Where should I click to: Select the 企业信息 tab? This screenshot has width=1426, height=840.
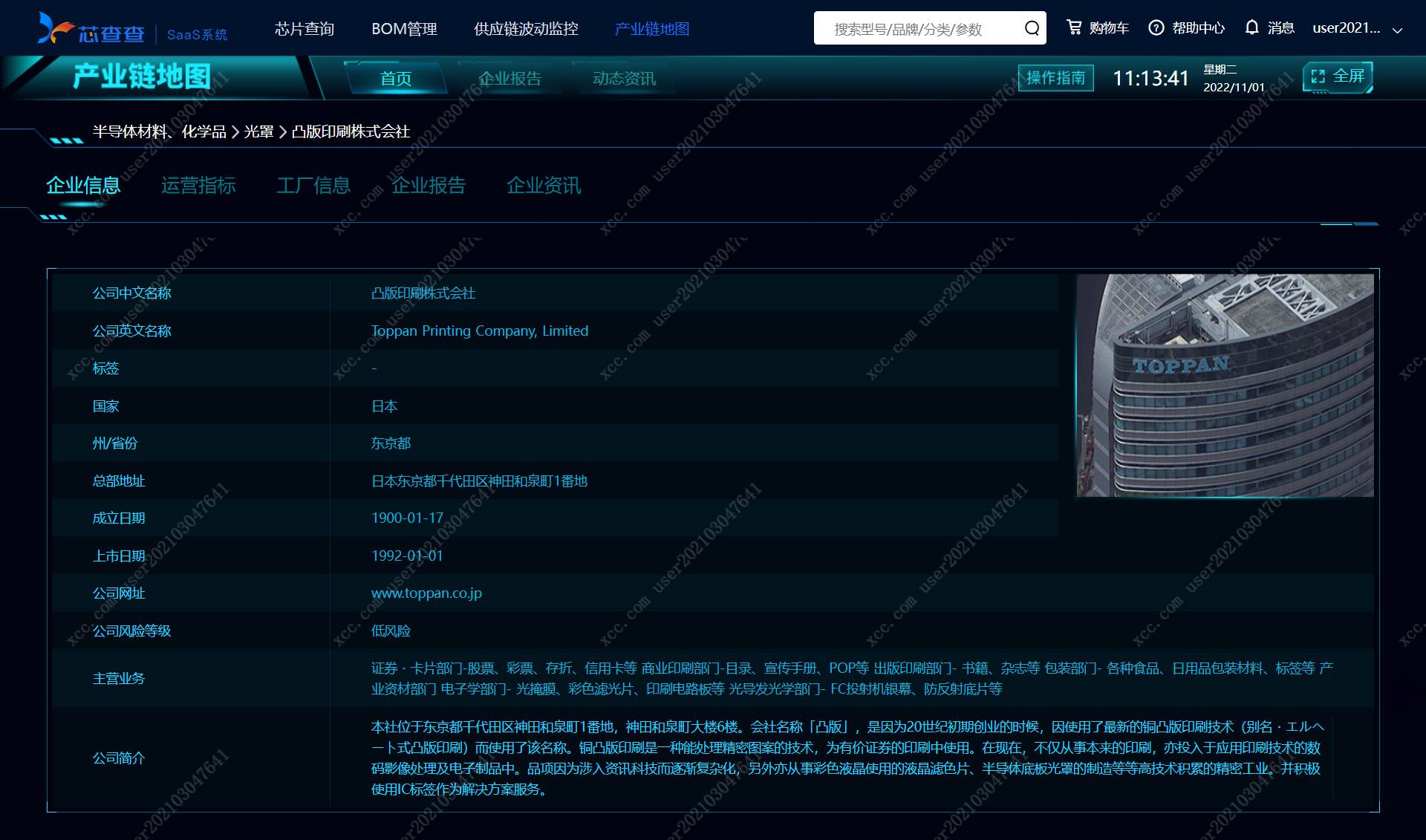(x=83, y=185)
